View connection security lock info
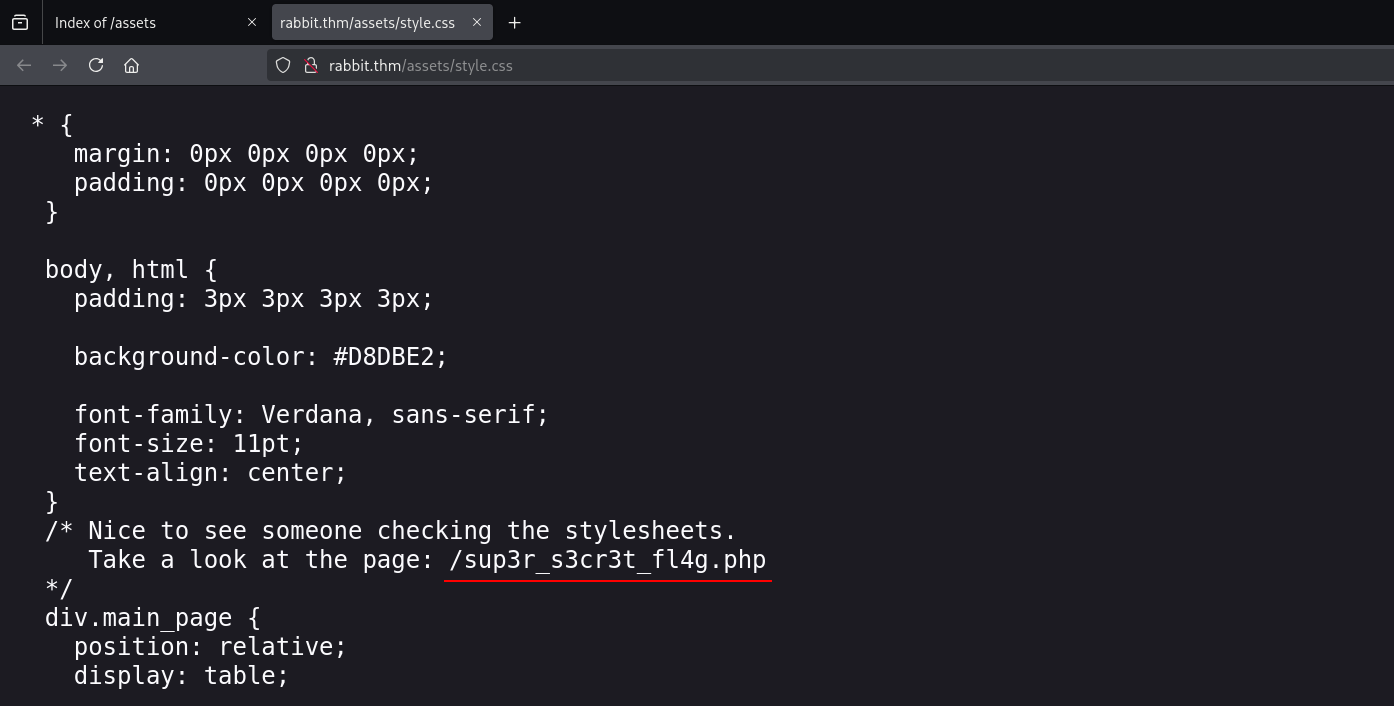The image size is (1394, 706). click(310, 65)
